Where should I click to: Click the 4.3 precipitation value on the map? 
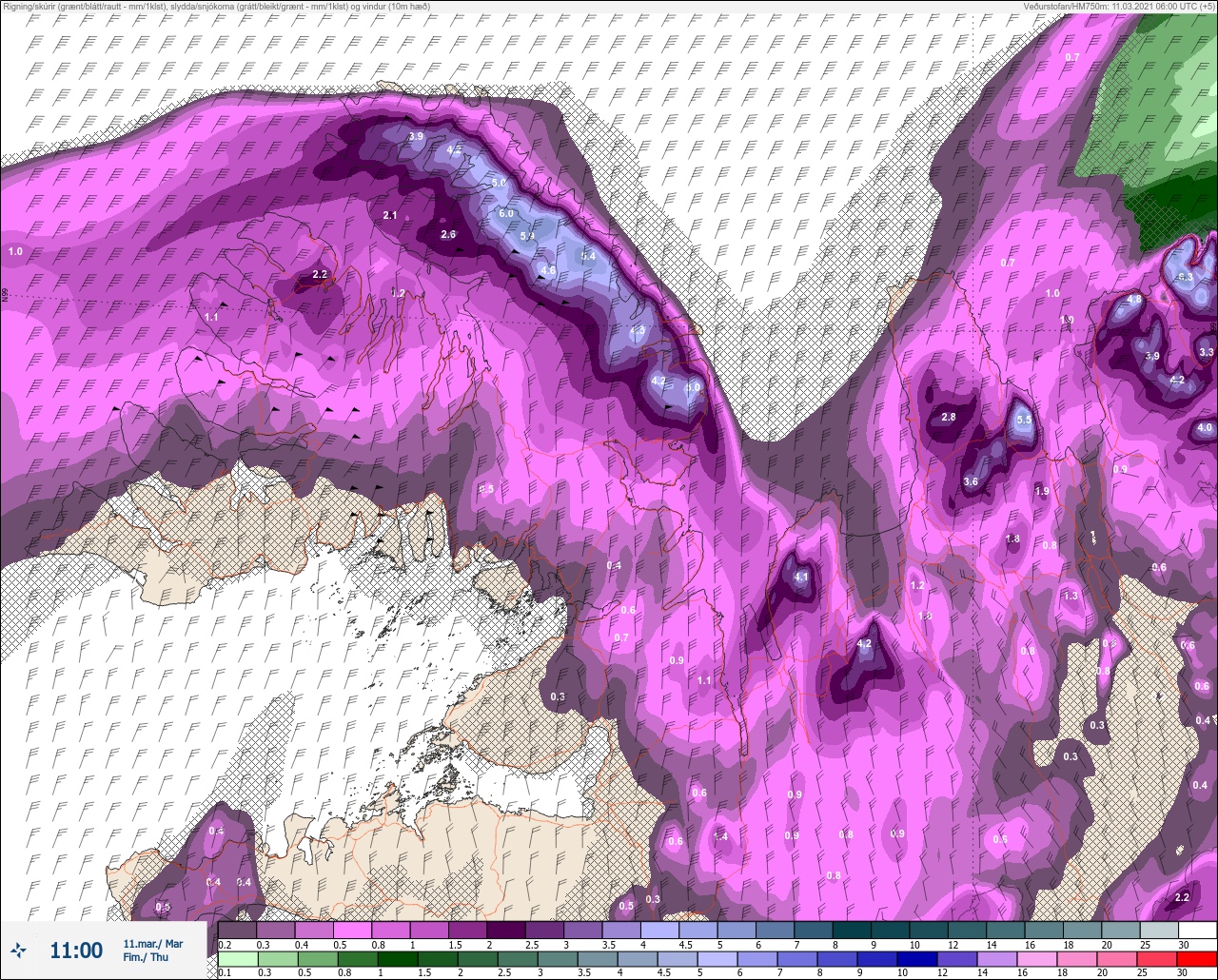pos(638,331)
